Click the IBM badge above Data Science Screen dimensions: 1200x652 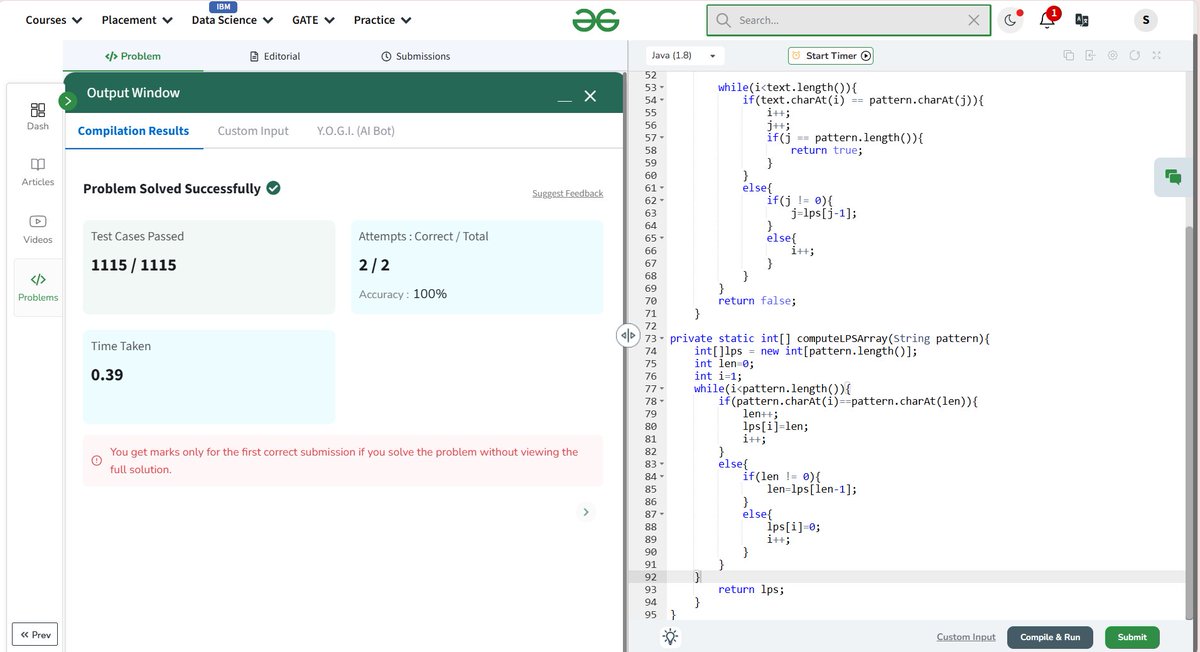click(224, 6)
